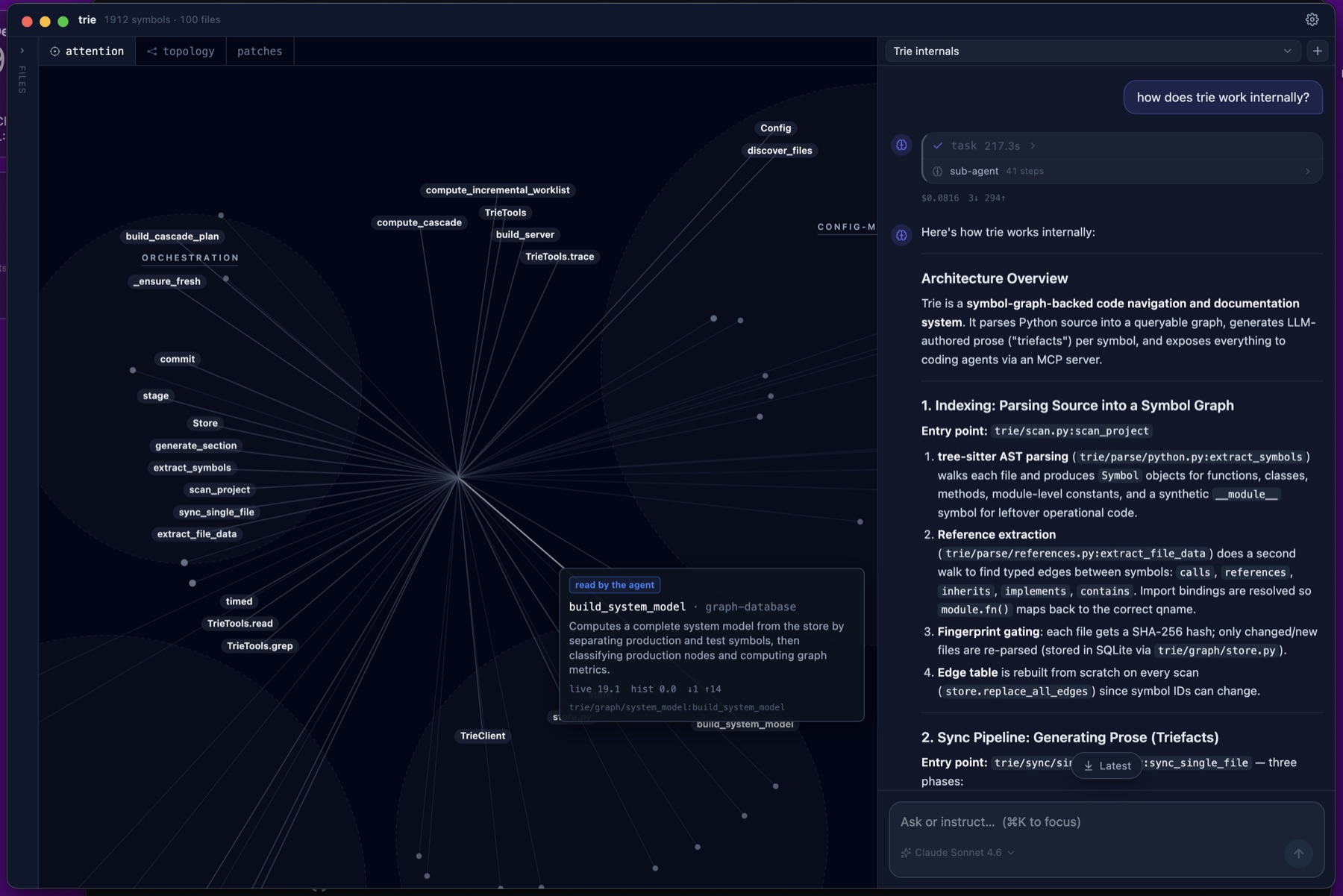Click the stage node label
The image size is (1343, 896).
[x=156, y=395]
